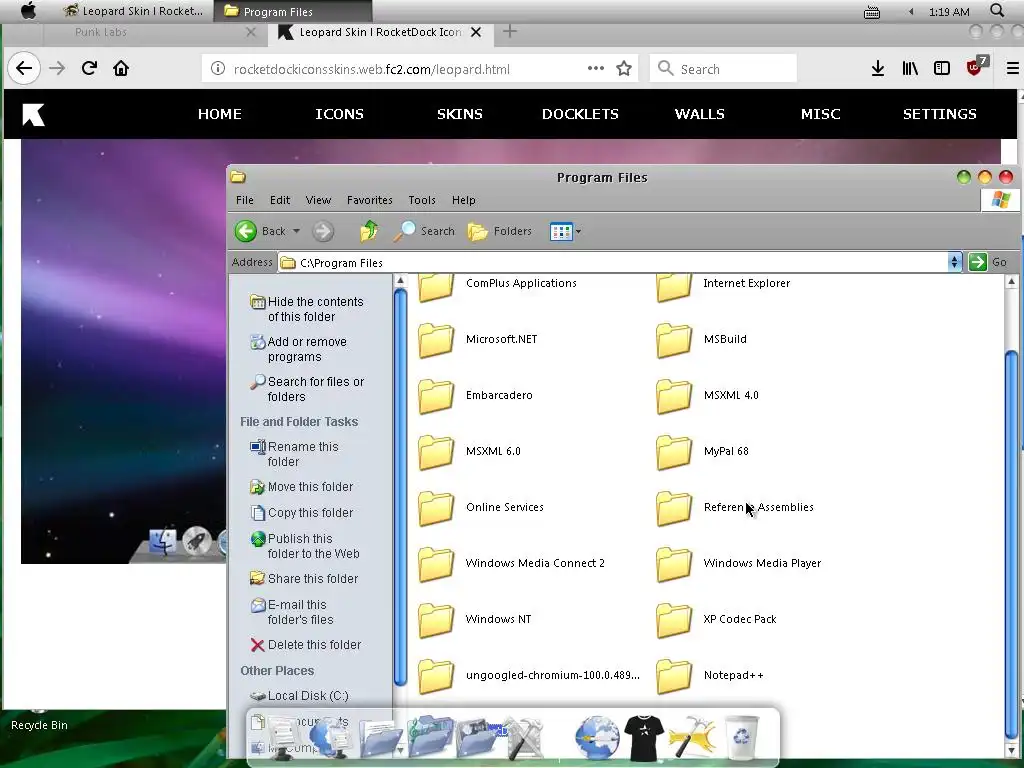Open spotlight search magnifier in top bar
This screenshot has height=768, width=1024.
click(997, 11)
